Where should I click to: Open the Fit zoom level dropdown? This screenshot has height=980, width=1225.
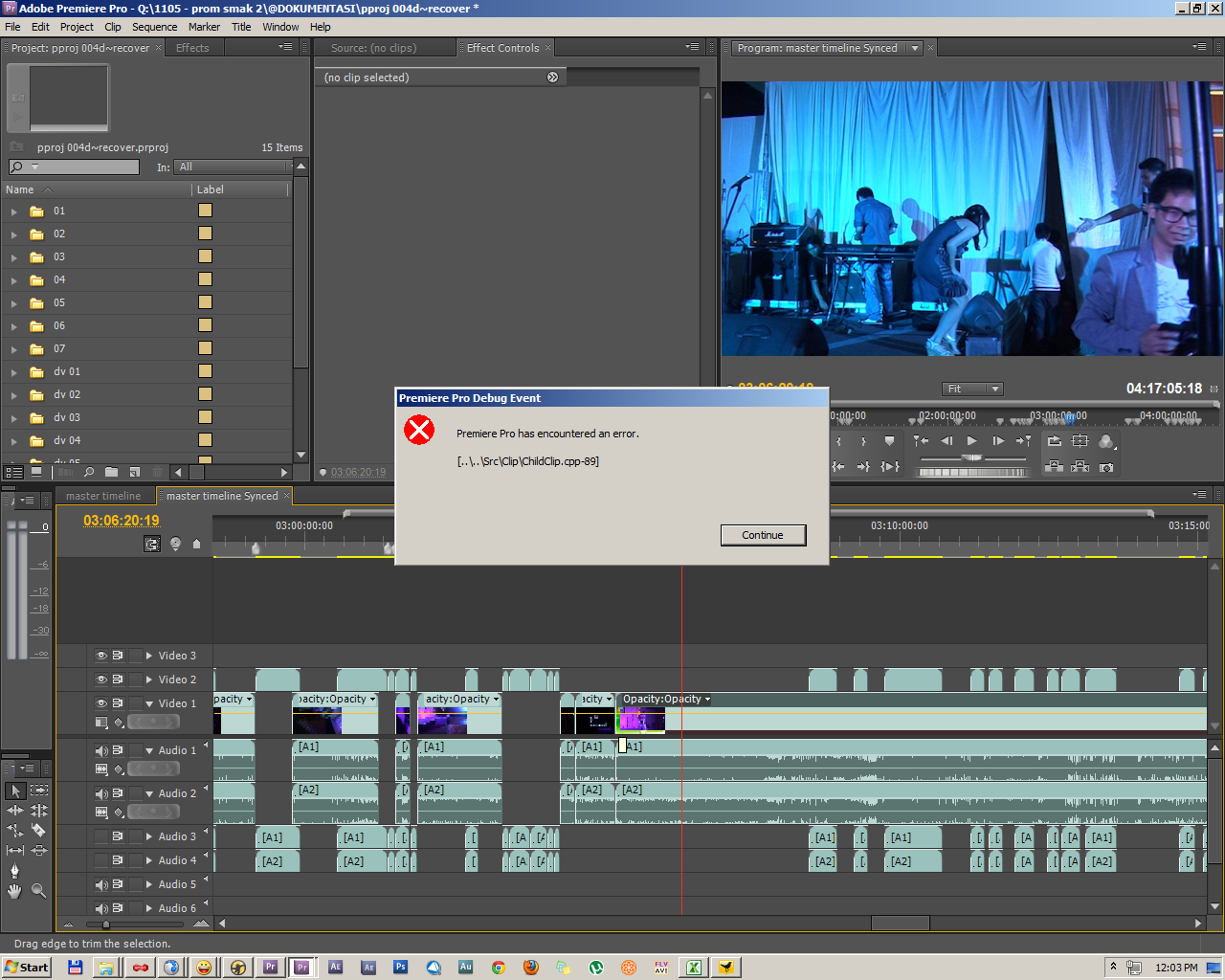972,389
